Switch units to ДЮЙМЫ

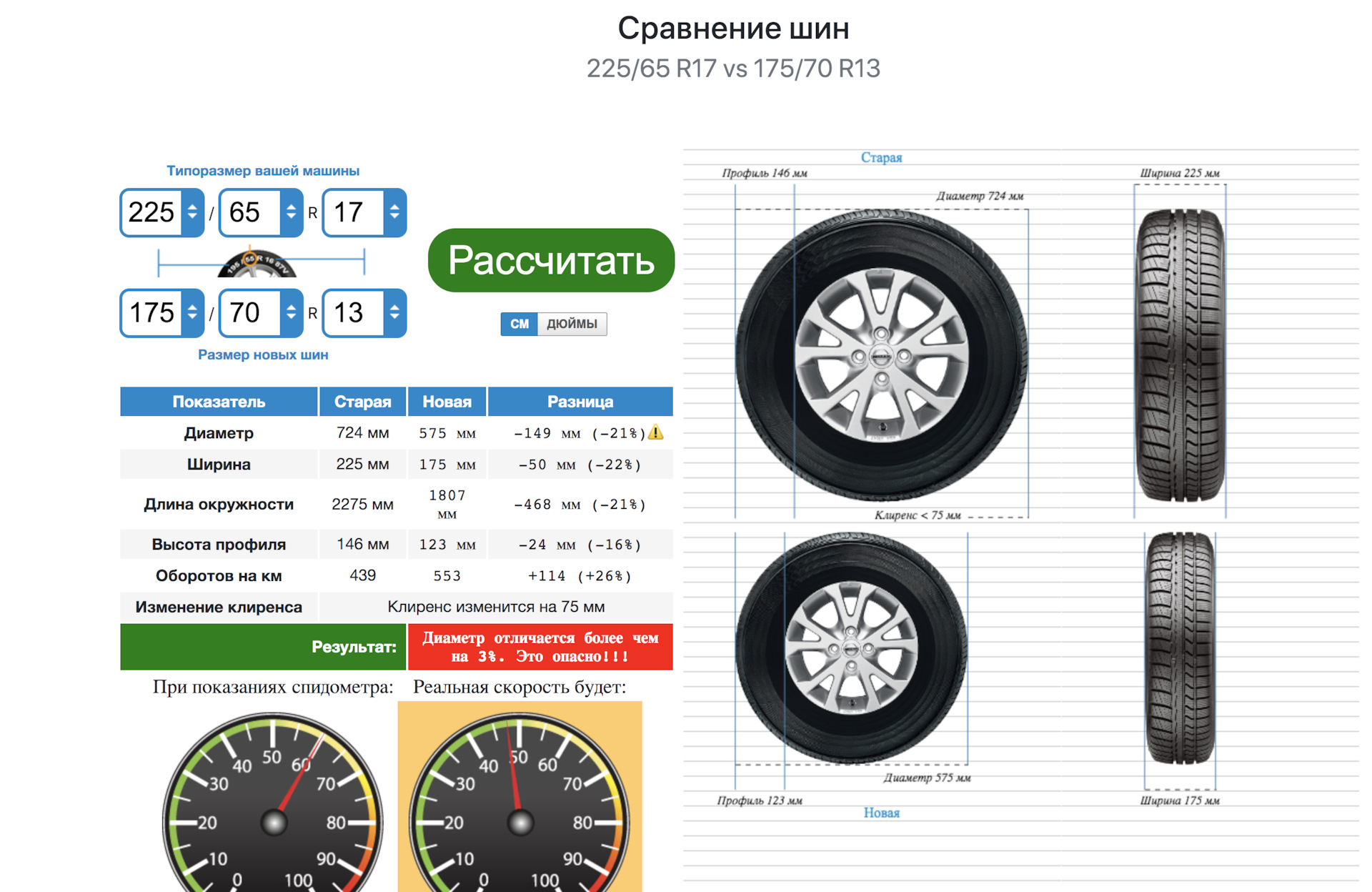pos(572,324)
